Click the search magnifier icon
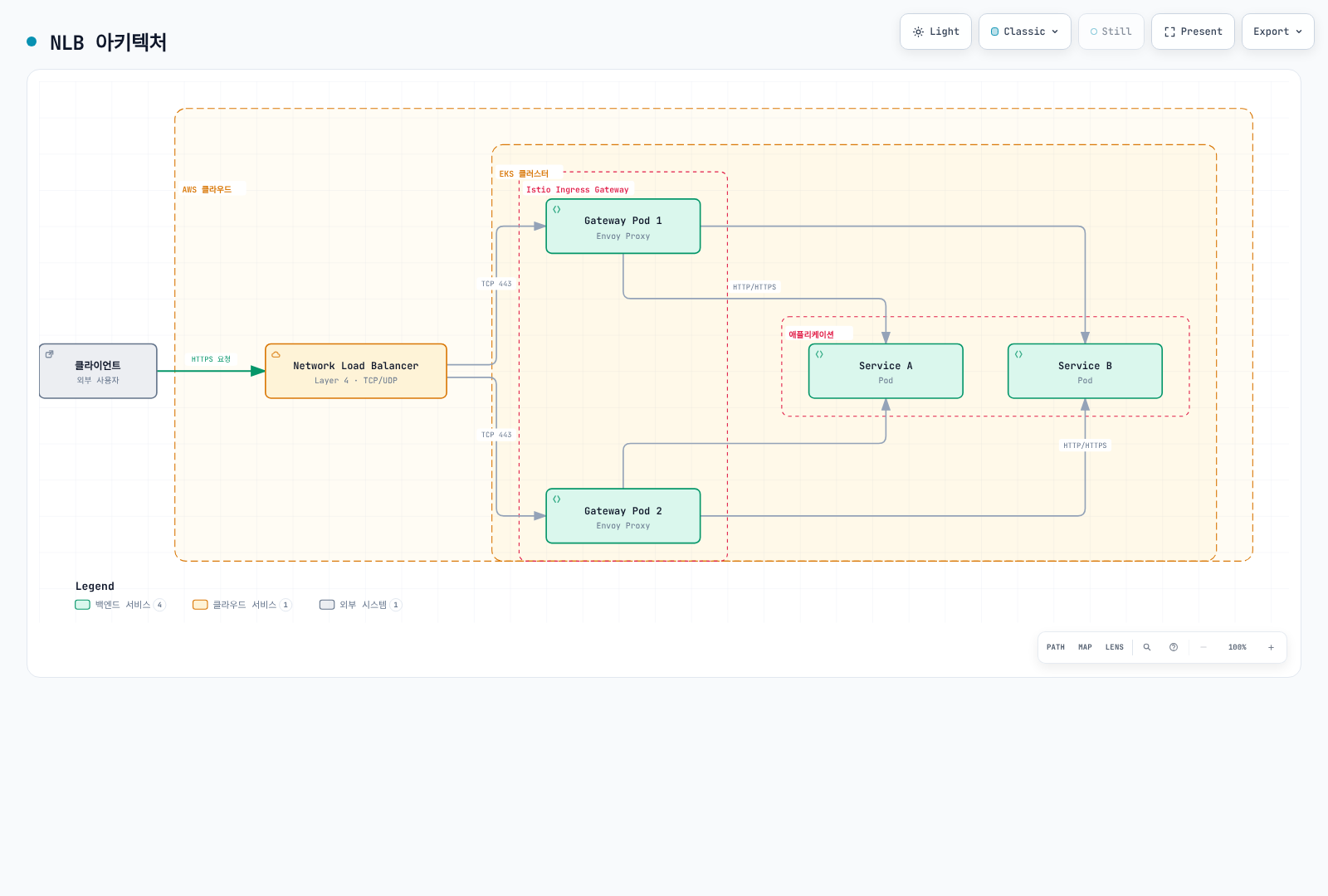Viewport: 1328px width, 896px height. click(x=1147, y=647)
